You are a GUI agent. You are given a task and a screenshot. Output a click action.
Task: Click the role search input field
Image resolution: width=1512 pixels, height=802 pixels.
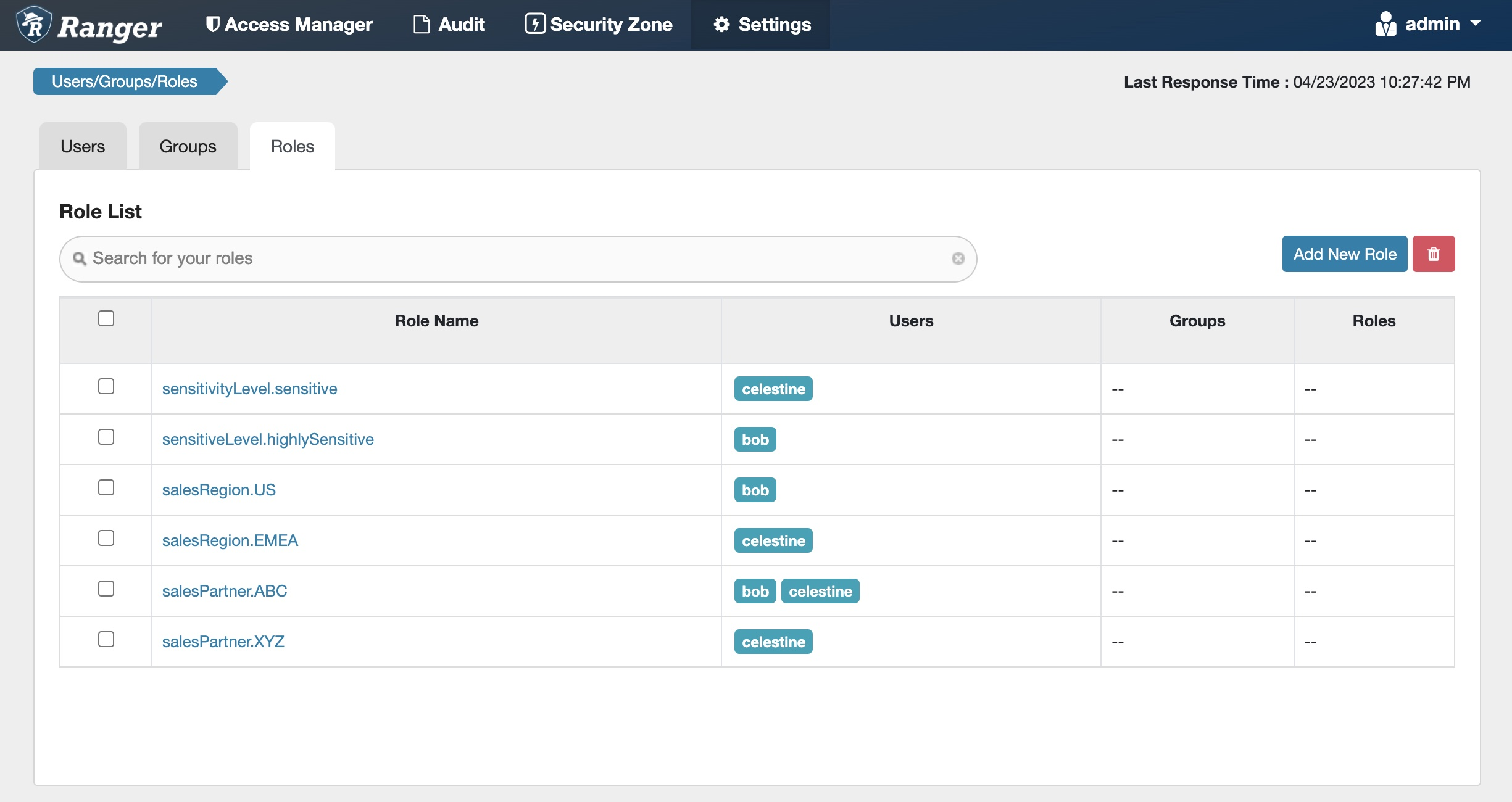(518, 258)
